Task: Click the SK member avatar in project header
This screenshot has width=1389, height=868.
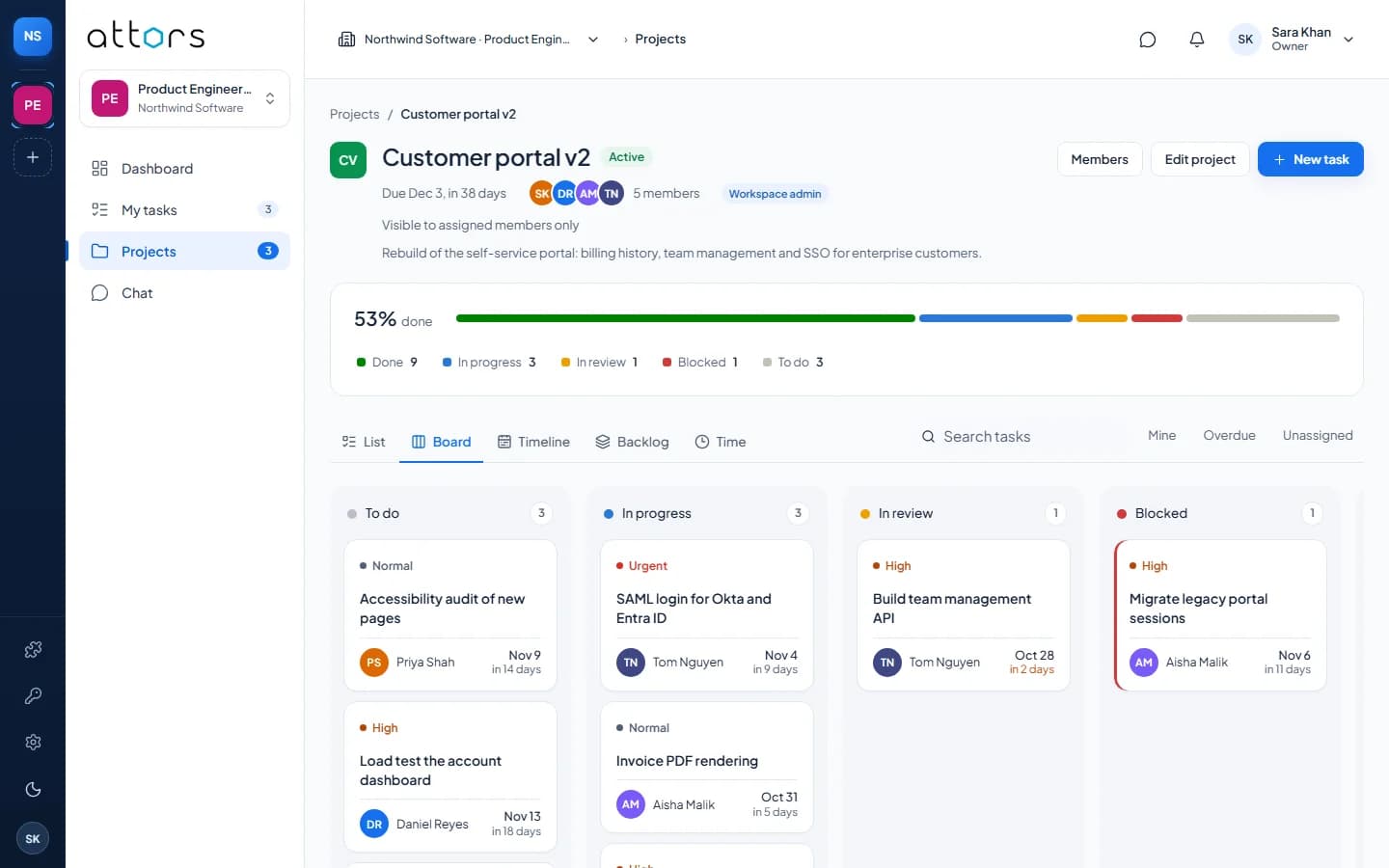Action: point(542,194)
